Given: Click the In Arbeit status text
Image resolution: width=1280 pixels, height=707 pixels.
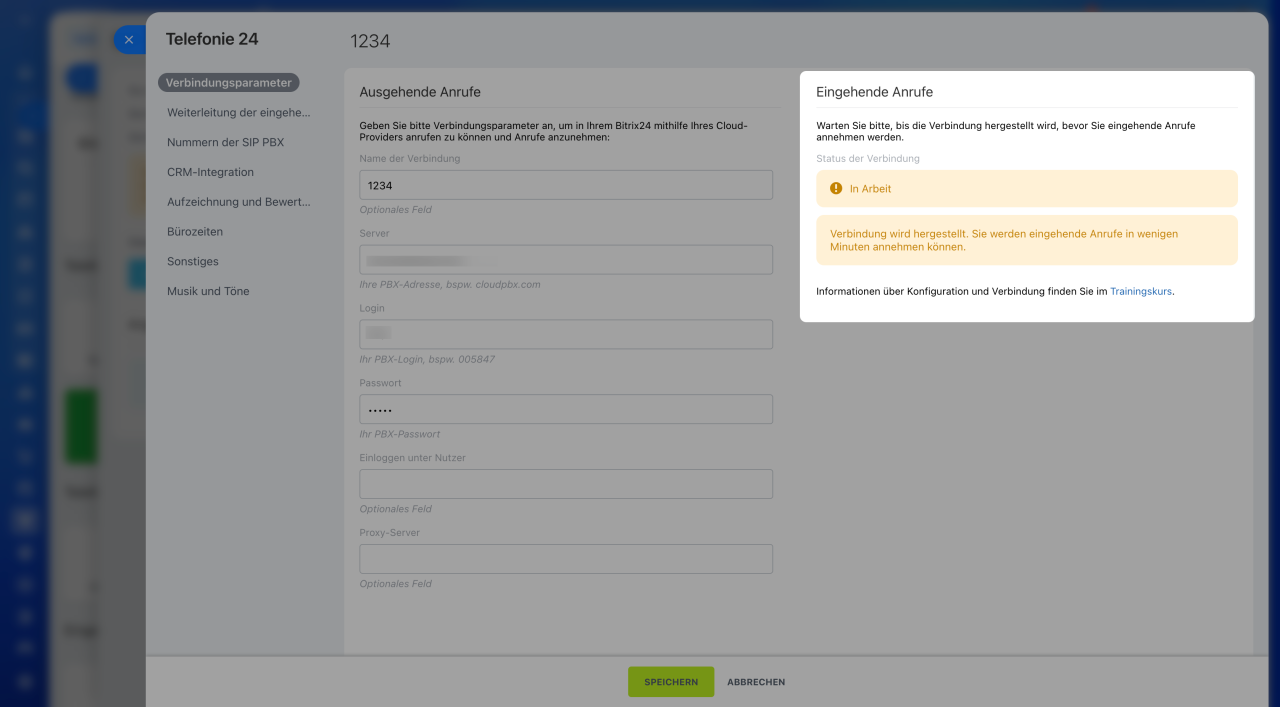Looking at the screenshot, I should [x=870, y=189].
